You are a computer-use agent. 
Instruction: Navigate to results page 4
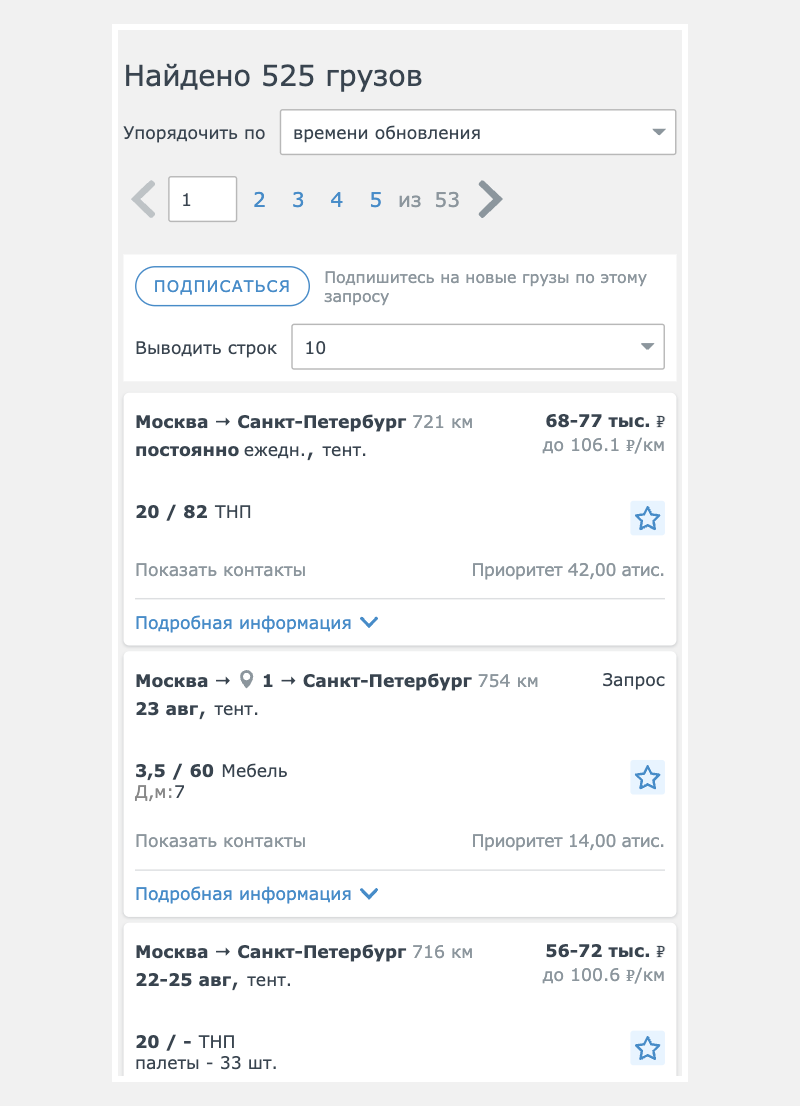(337, 200)
